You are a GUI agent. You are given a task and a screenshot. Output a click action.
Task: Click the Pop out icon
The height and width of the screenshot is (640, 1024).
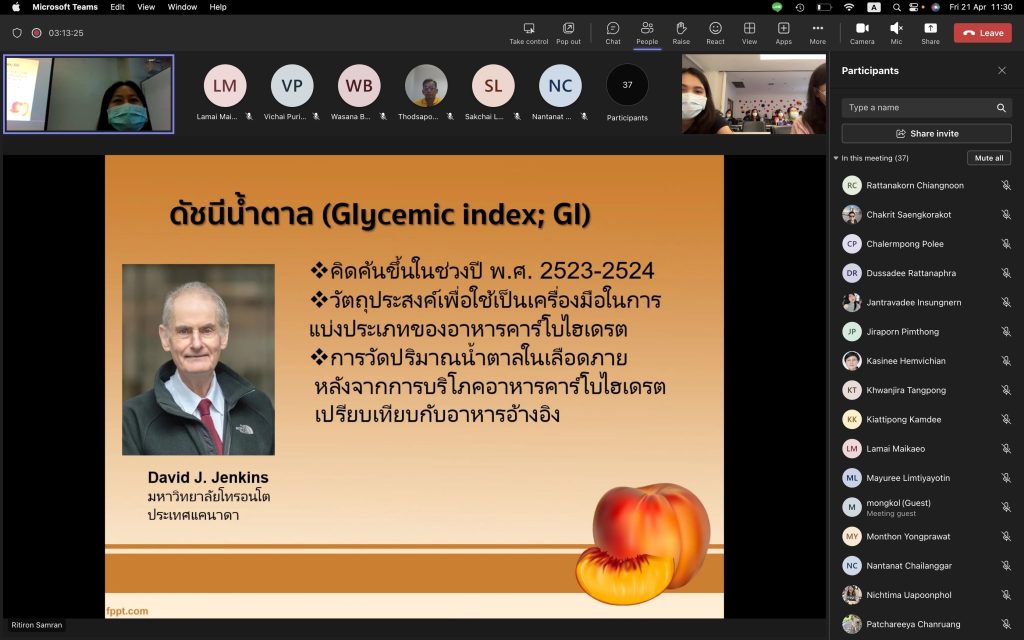(568, 28)
